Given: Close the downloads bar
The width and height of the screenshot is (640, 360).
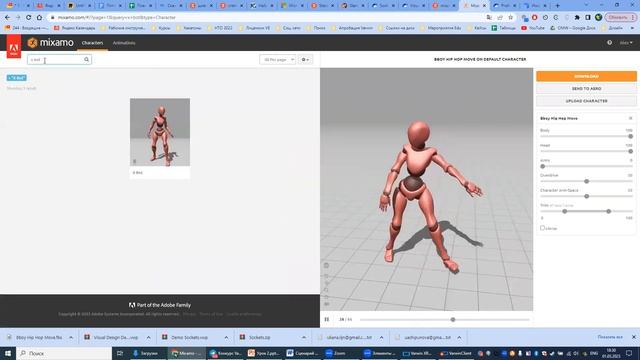Looking at the screenshot, I should [x=633, y=337].
